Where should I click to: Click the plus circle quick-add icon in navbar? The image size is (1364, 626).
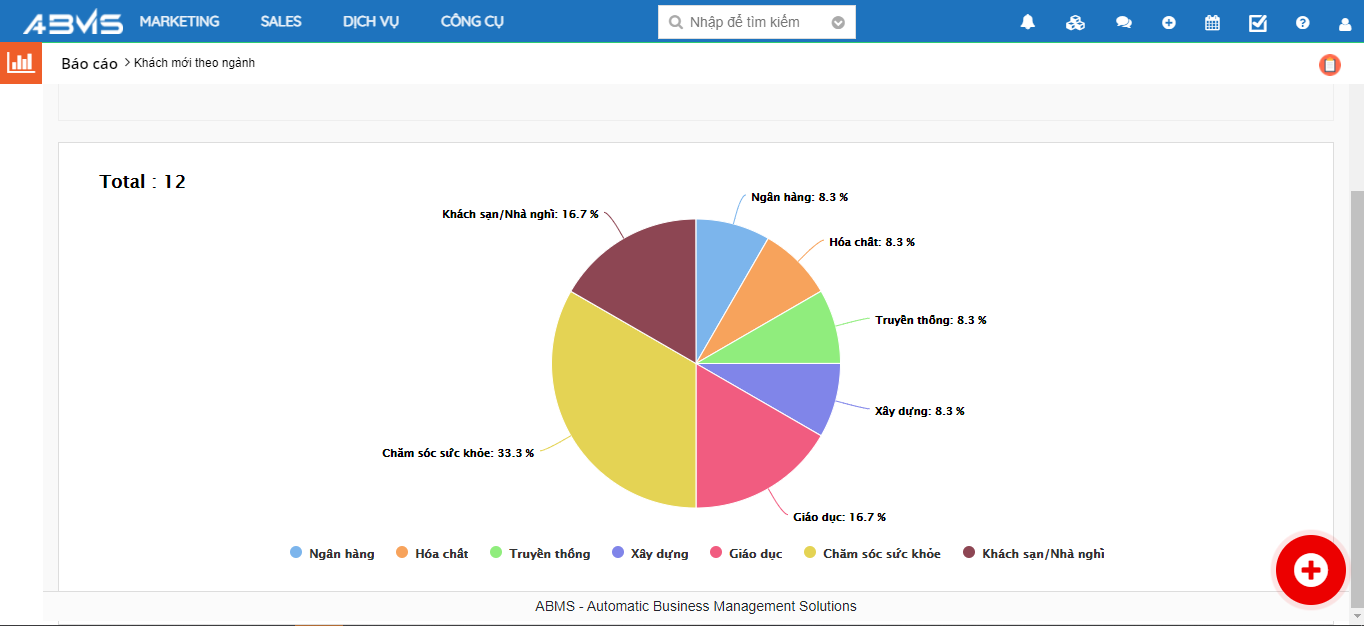(1168, 22)
